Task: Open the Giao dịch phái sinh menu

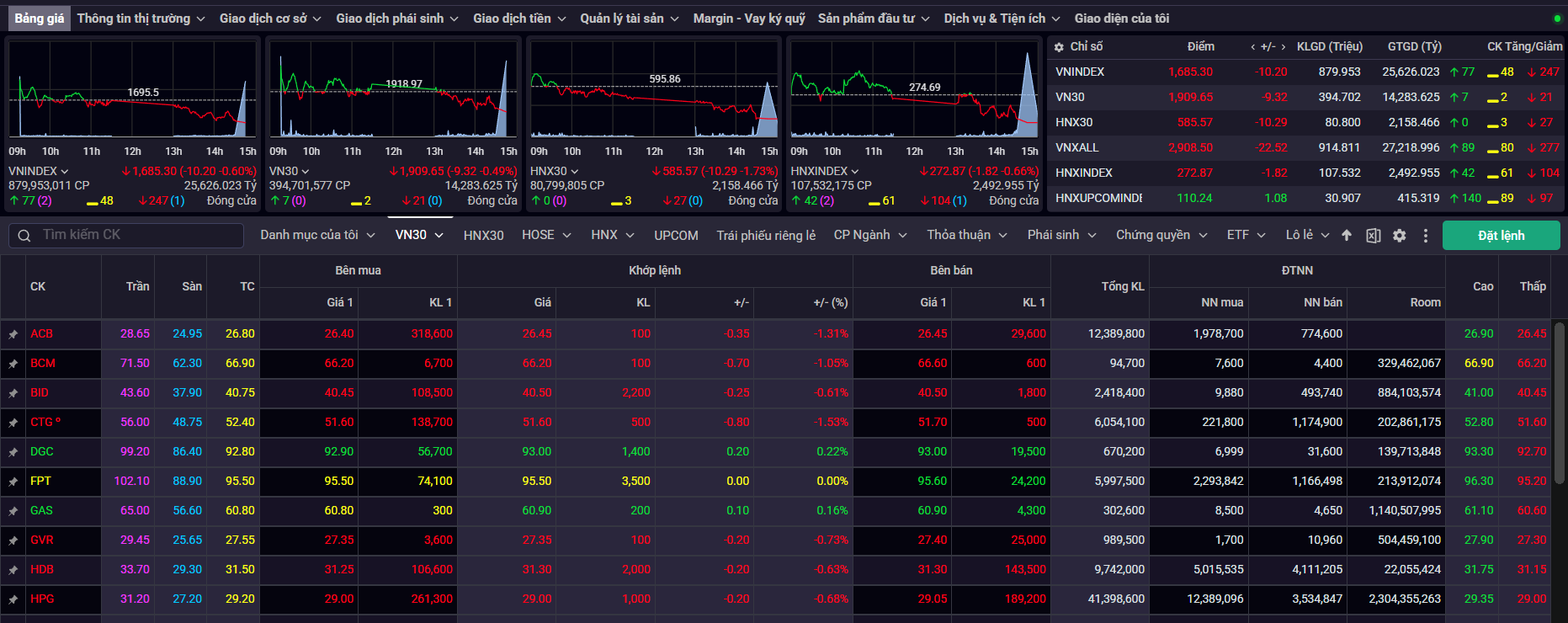Action: click(x=396, y=19)
